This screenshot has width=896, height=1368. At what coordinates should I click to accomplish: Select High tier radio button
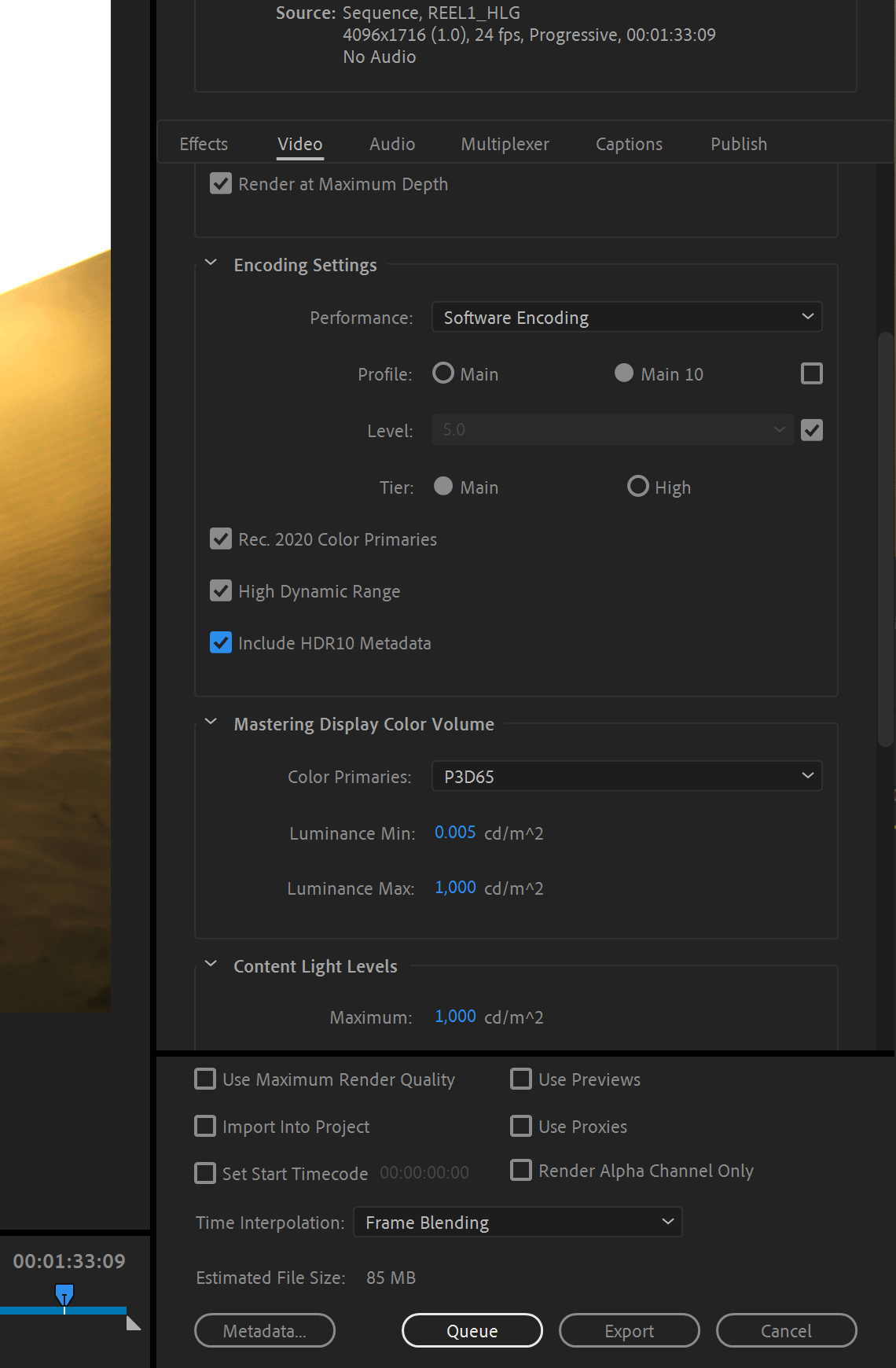click(638, 486)
